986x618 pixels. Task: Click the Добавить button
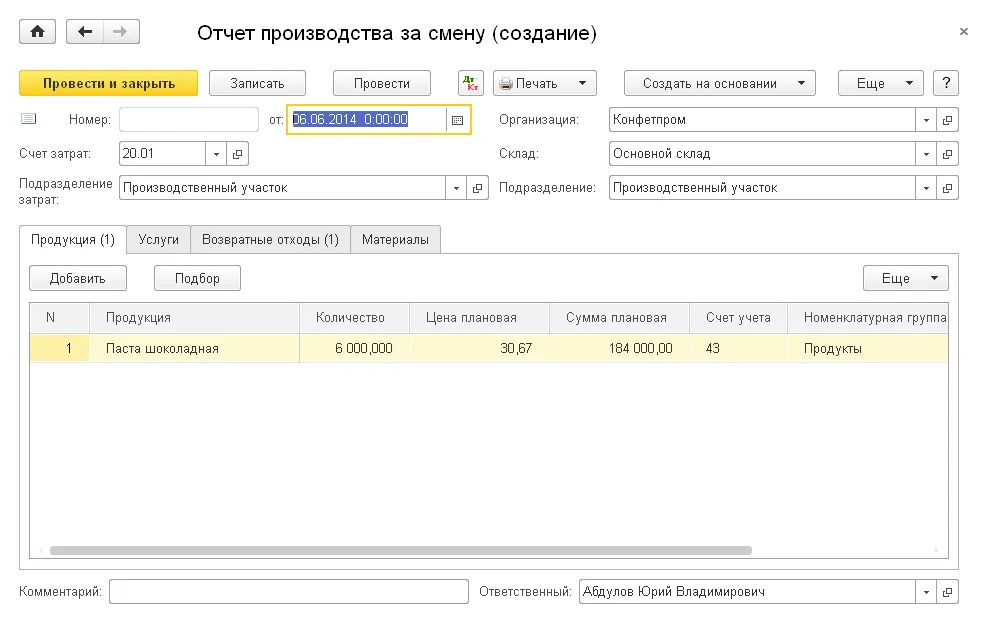tap(78, 277)
